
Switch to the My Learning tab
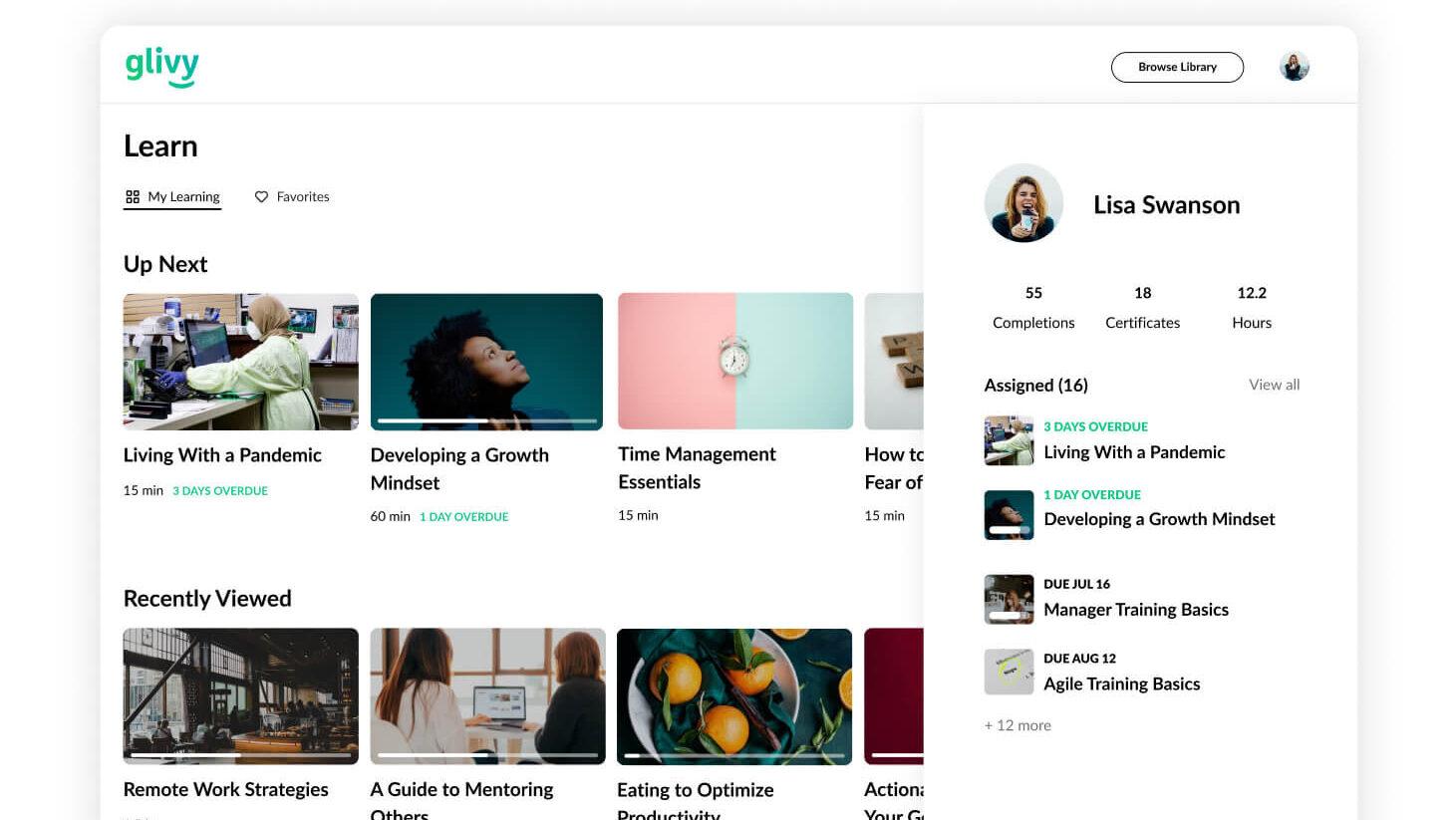pyautogui.click(x=183, y=197)
